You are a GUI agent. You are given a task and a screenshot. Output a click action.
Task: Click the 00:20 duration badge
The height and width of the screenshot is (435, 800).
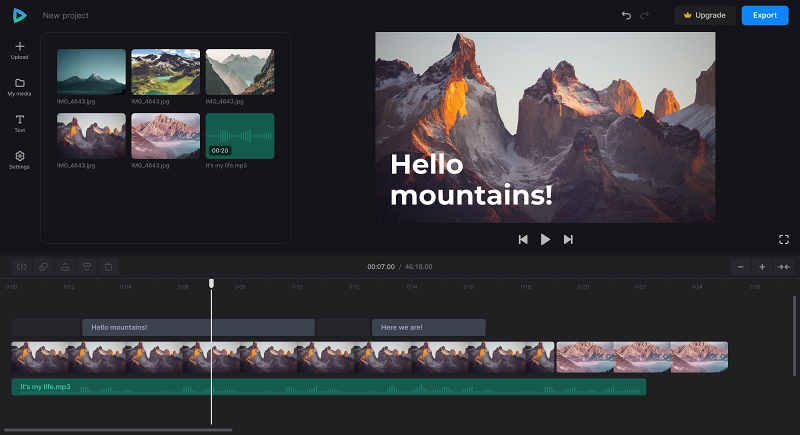[220, 150]
